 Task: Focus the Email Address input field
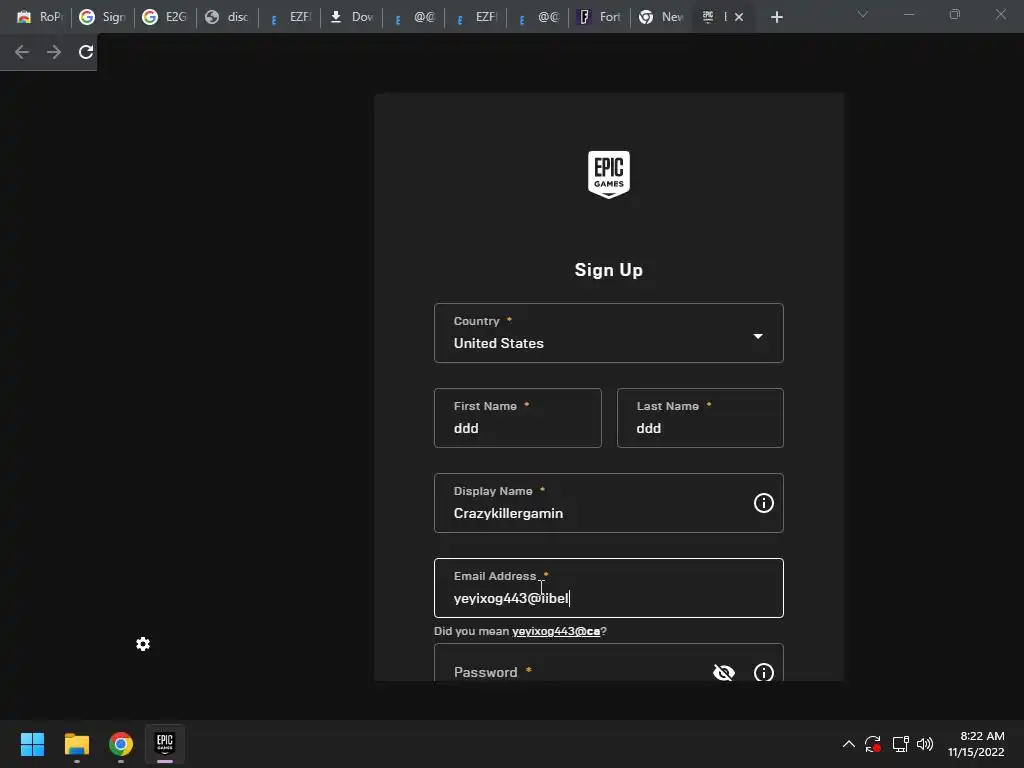point(608,588)
